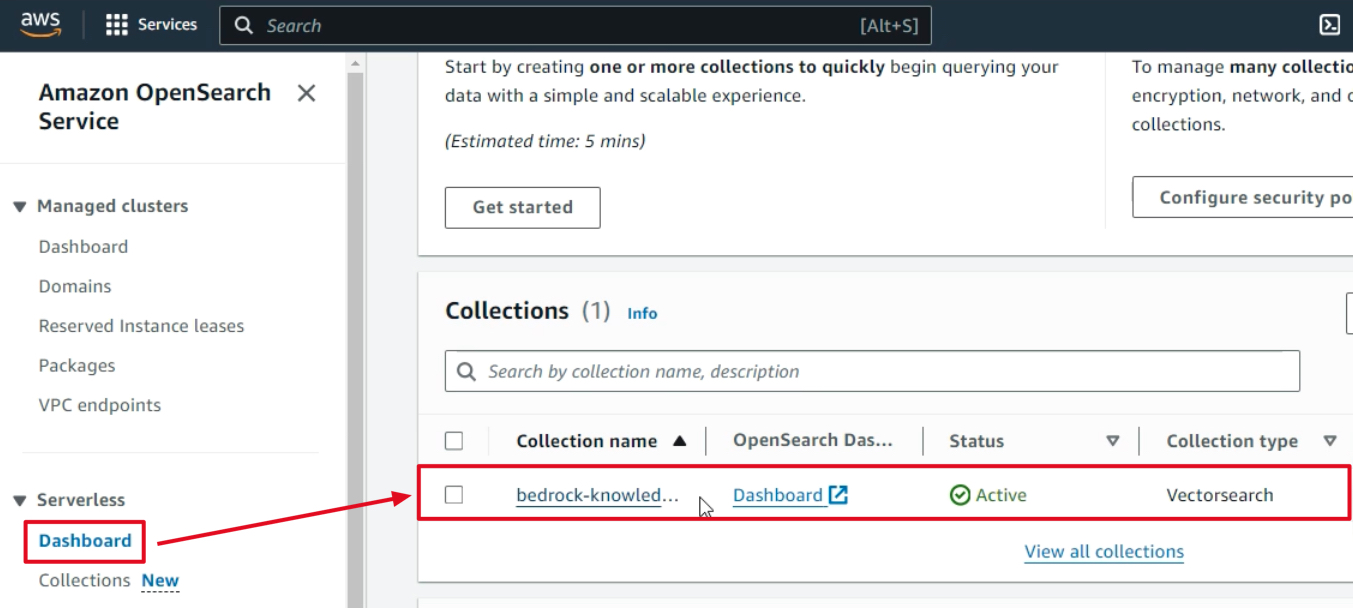Focus the collection name search field

pyautogui.click(x=880, y=372)
